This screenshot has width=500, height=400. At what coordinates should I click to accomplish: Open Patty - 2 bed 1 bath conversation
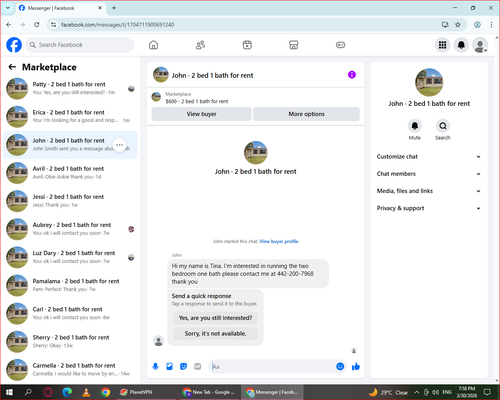pyautogui.click(x=70, y=89)
